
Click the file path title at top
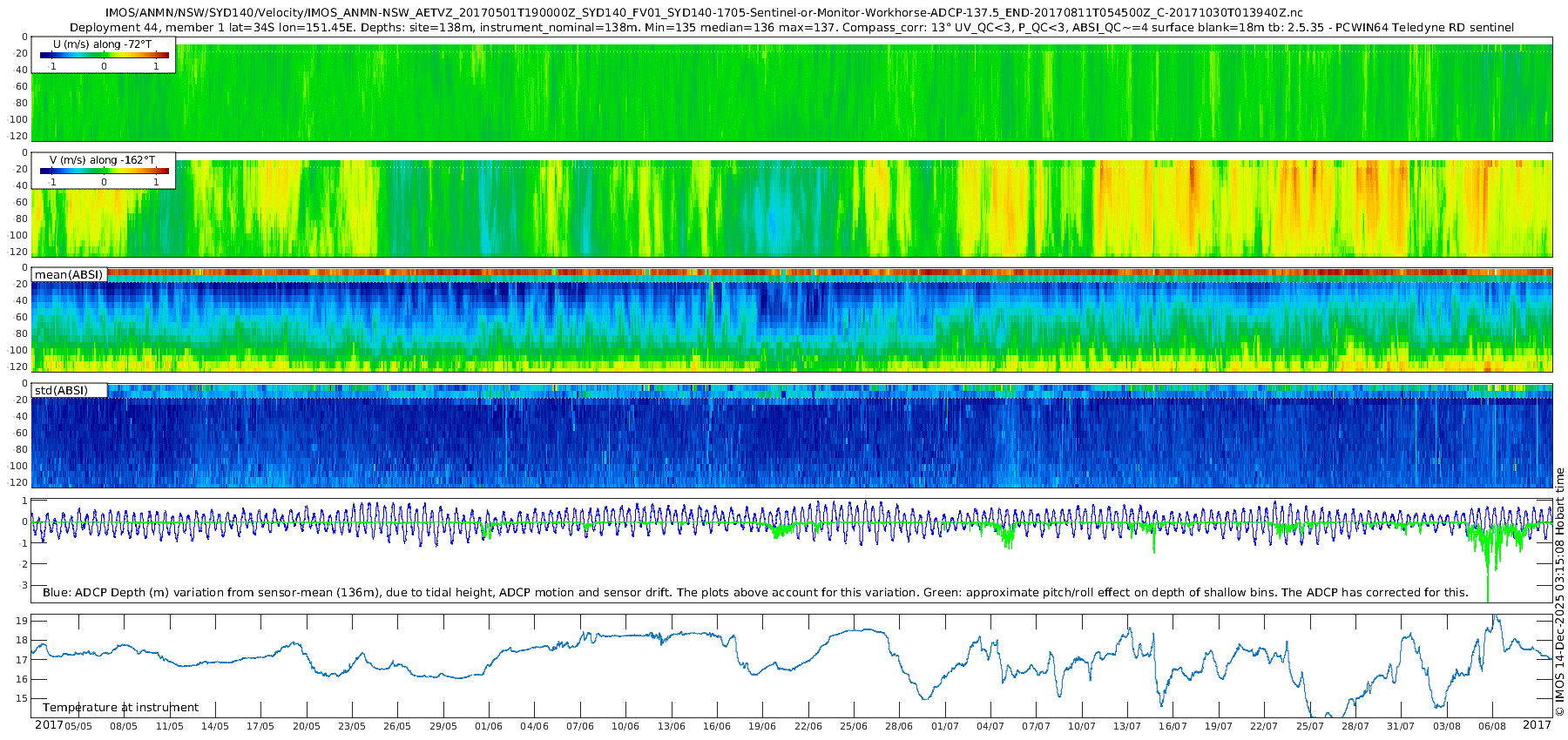pos(704,13)
